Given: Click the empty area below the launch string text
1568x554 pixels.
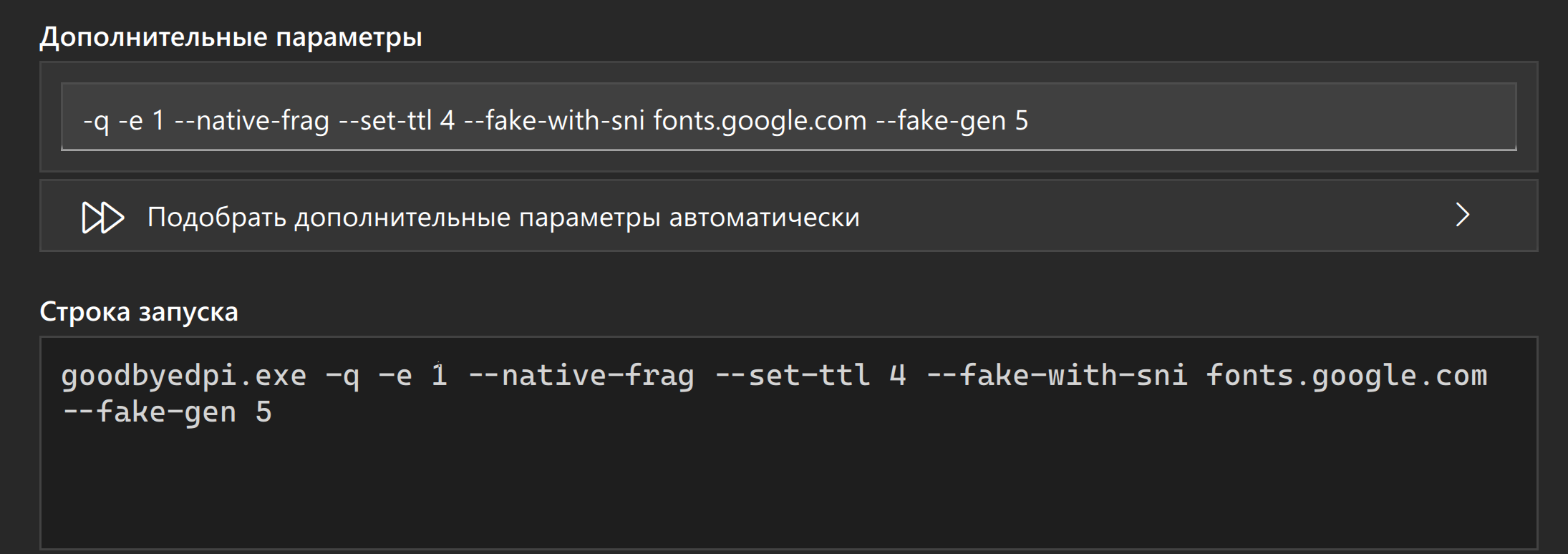Looking at the screenshot, I should pyautogui.click(x=788, y=487).
